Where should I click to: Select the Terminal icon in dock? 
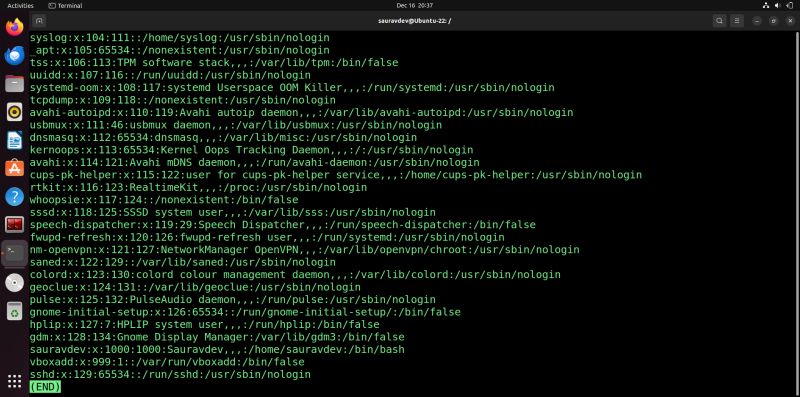pyautogui.click(x=14, y=253)
